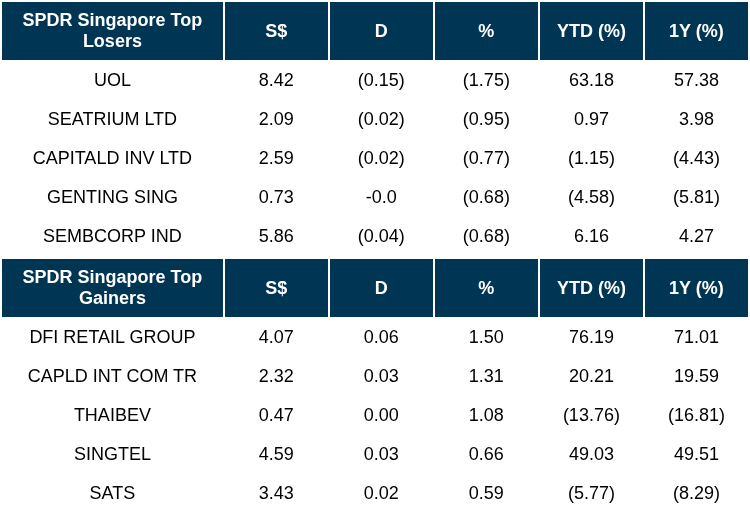Click SEMBCORP IND stock name
This screenshot has height=514, width=750.
112,236
